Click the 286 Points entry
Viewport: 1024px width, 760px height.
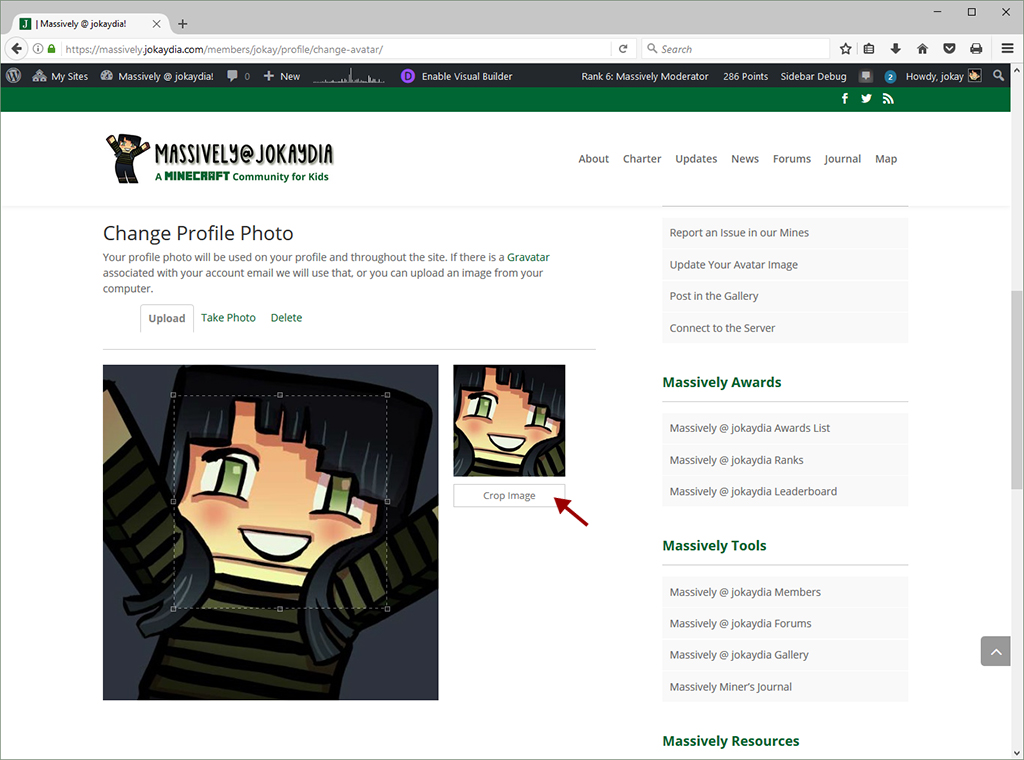(x=745, y=76)
